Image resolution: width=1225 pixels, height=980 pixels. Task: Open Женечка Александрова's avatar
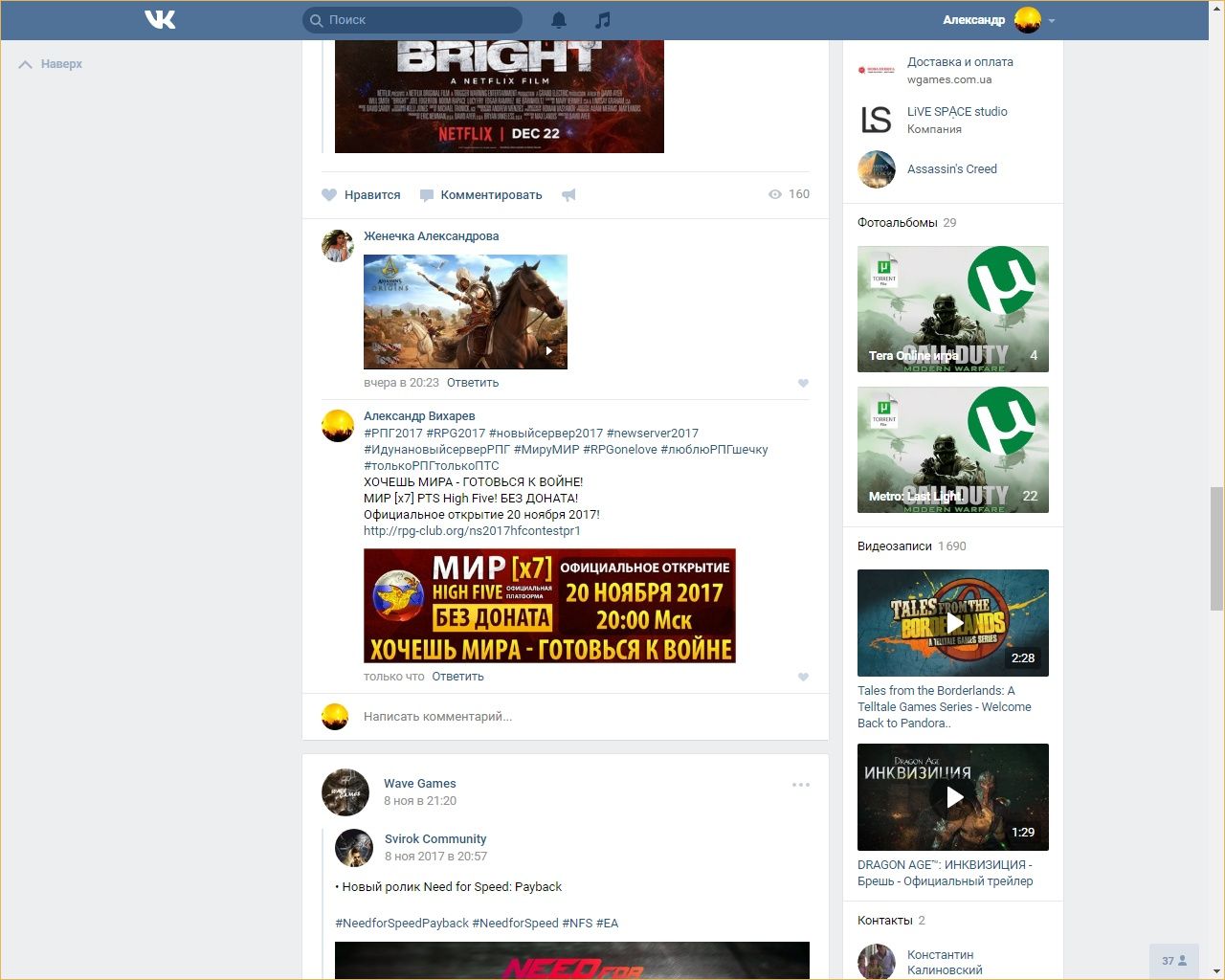tap(338, 245)
